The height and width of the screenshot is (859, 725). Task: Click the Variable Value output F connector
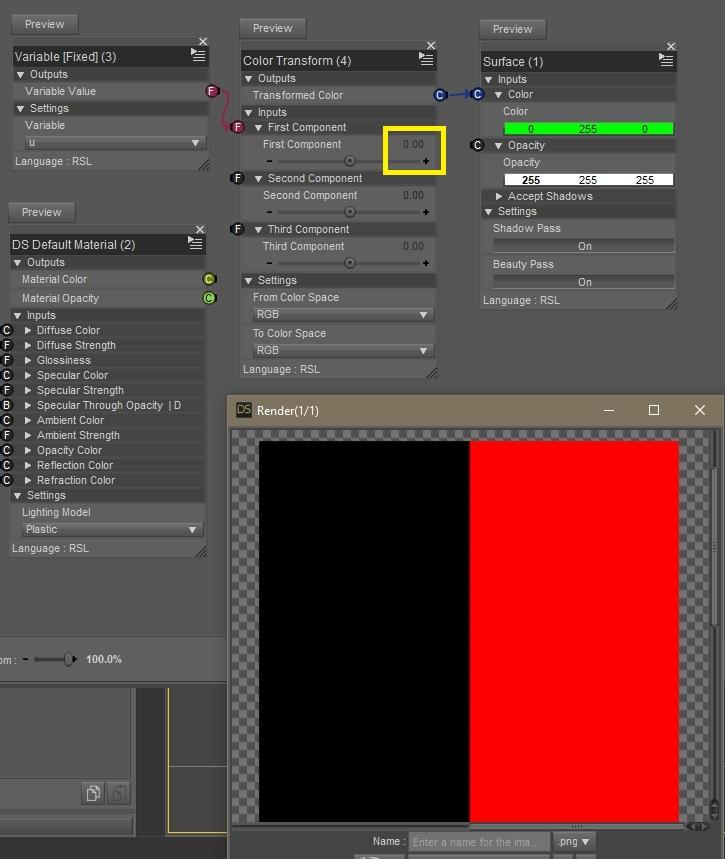pyautogui.click(x=212, y=91)
